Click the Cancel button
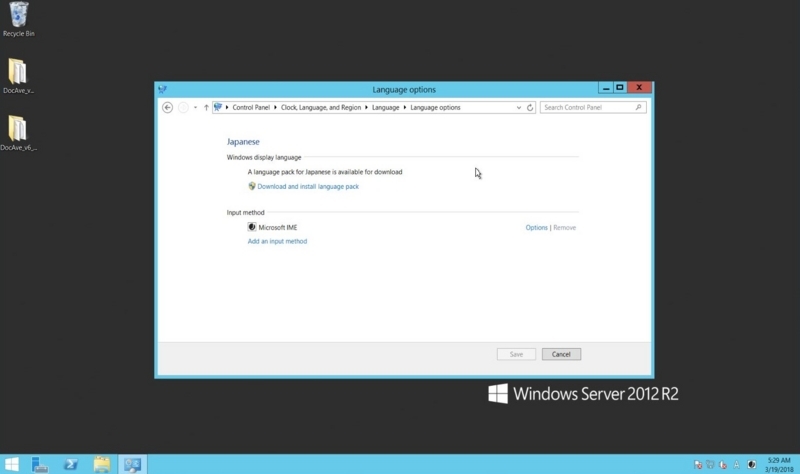The width and height of the screenshot is (800, 474). (561, 354)
